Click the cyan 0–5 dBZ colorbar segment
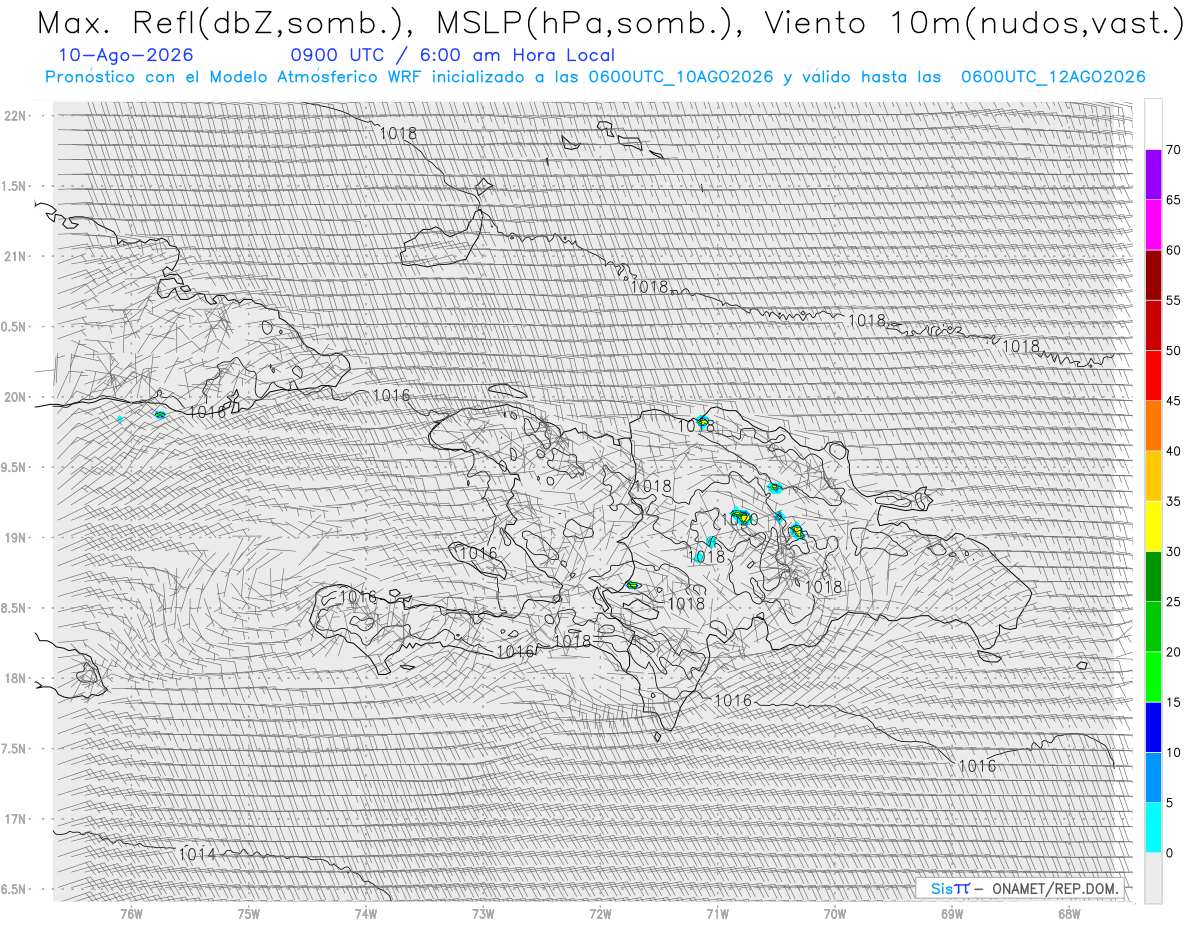 tap(1154, 828)
